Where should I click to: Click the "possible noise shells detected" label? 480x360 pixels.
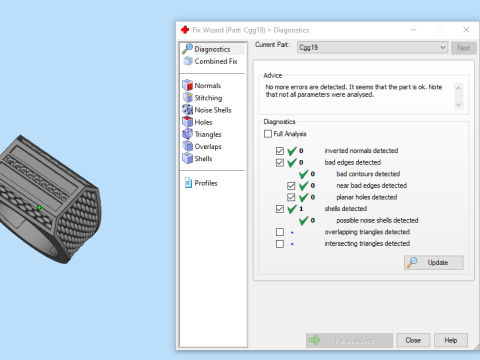(x=377, y=220)
